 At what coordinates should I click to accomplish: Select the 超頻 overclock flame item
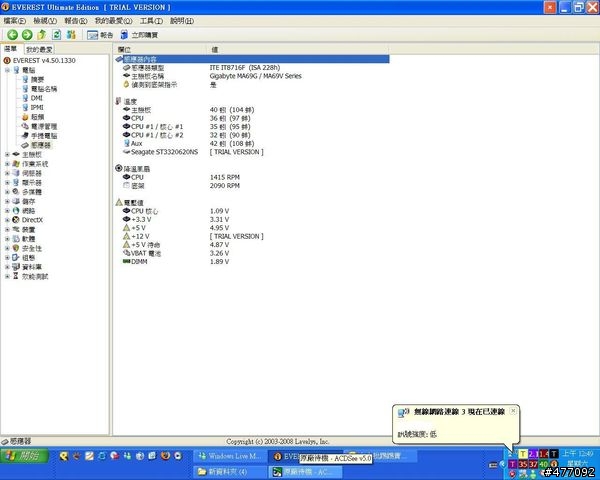(x=38, y=117)
